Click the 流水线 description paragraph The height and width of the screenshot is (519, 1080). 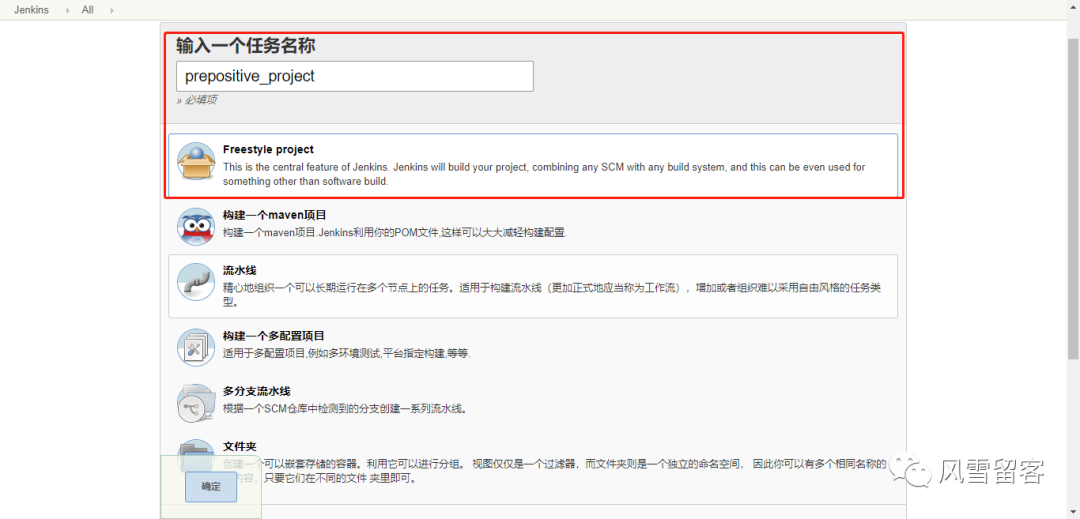pos(552,294)
